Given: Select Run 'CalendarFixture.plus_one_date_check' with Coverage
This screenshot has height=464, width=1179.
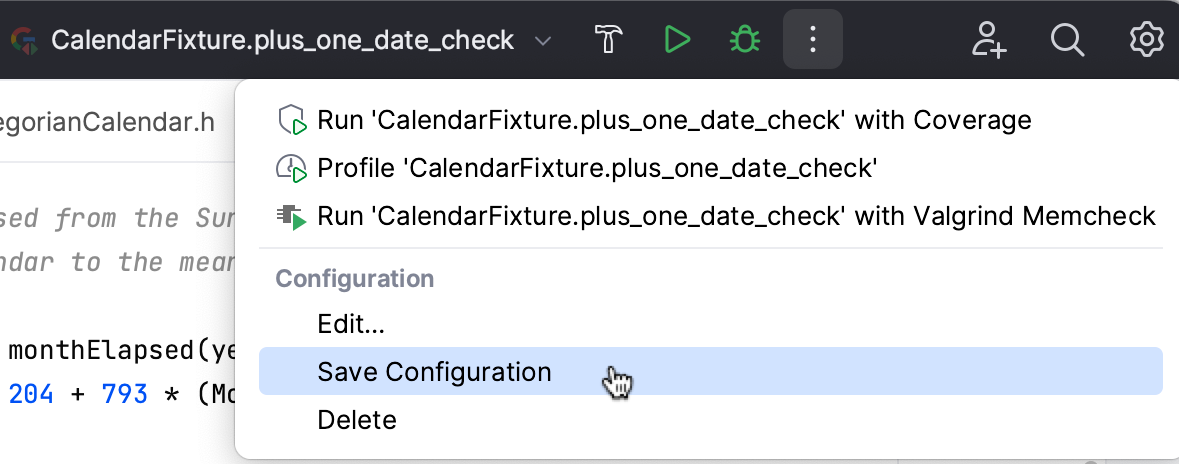Looking at the screenshot, I should click(674, 121).
